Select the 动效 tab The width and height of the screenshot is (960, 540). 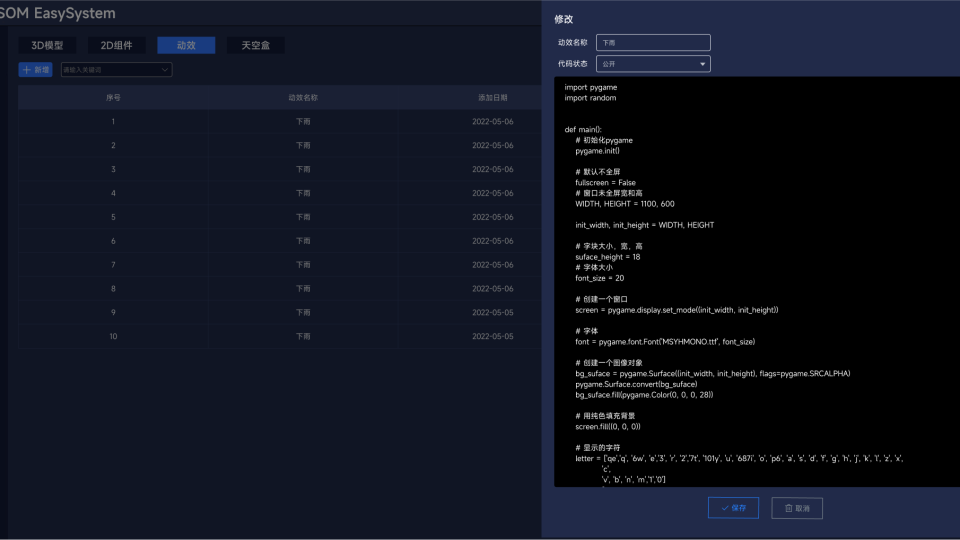click(x=186, y=46)
